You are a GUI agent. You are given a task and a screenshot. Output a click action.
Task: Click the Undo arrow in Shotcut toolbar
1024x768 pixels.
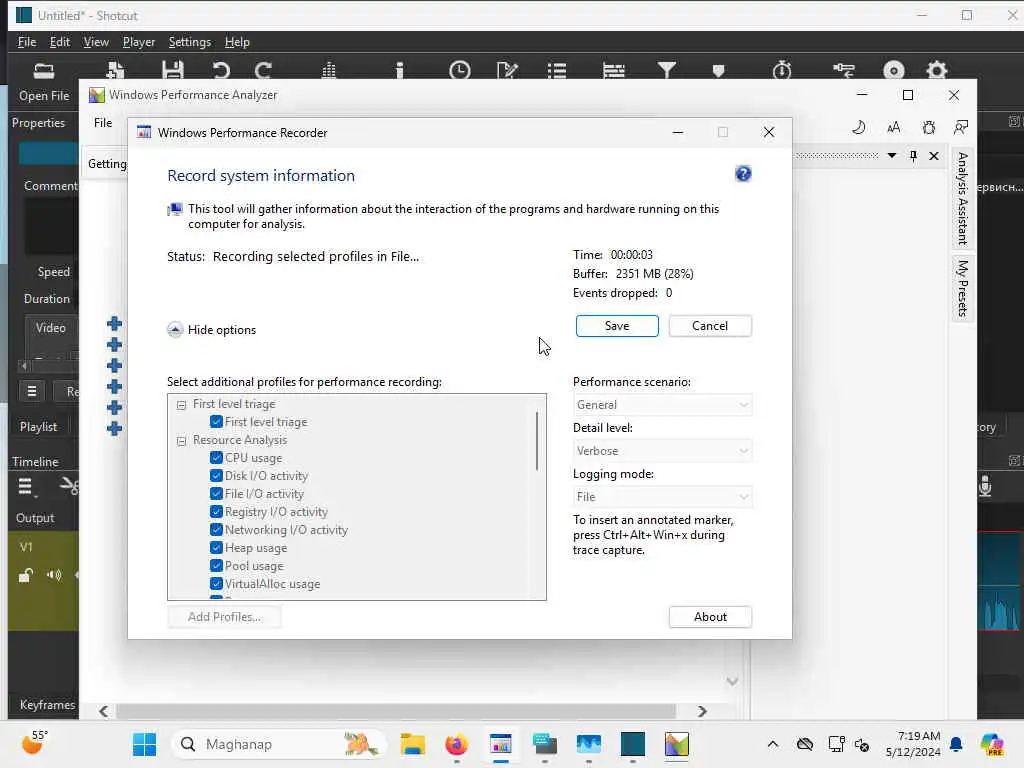221,70
